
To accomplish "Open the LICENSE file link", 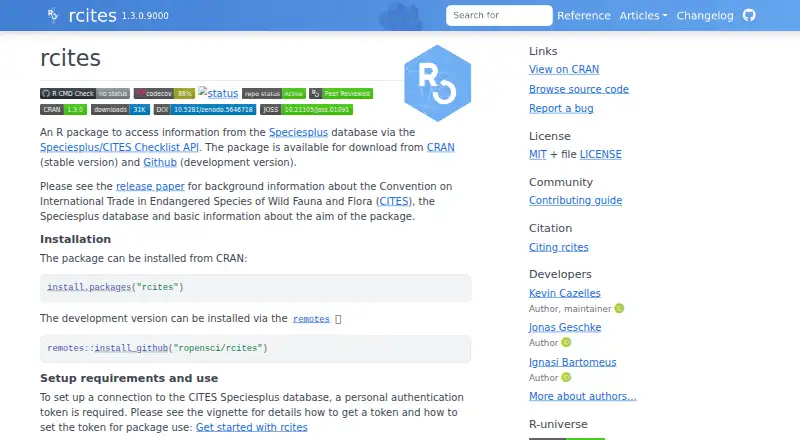I will [x=601, y=154].
